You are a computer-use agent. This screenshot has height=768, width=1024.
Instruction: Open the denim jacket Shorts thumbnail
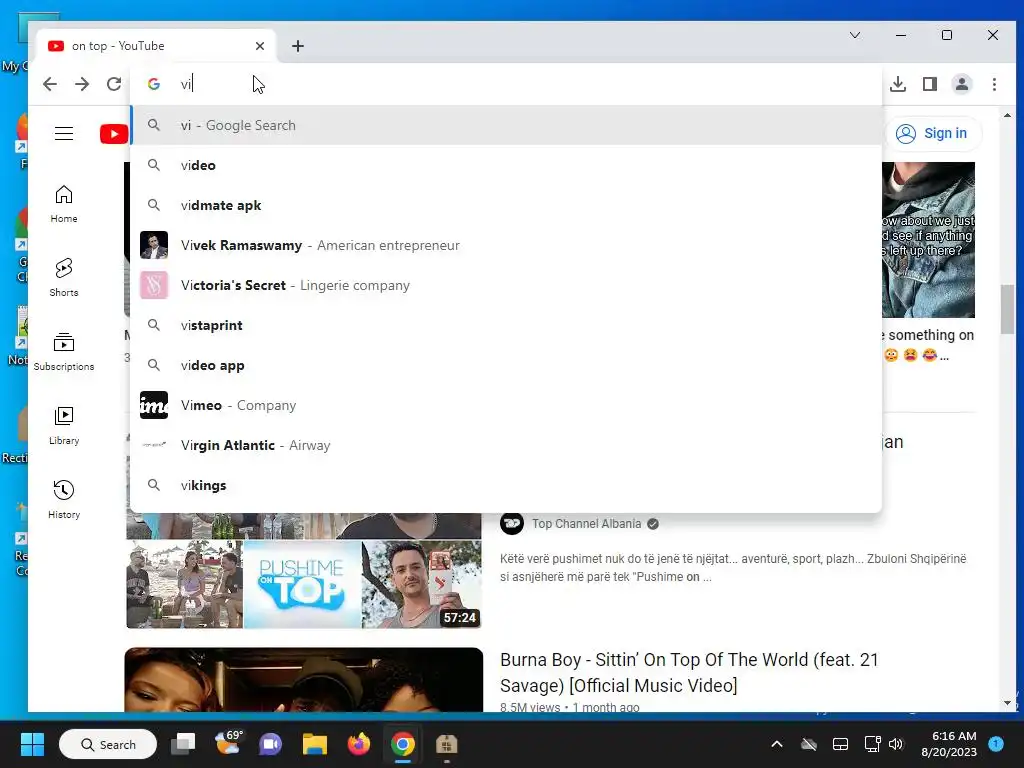[x=928, y=240]
